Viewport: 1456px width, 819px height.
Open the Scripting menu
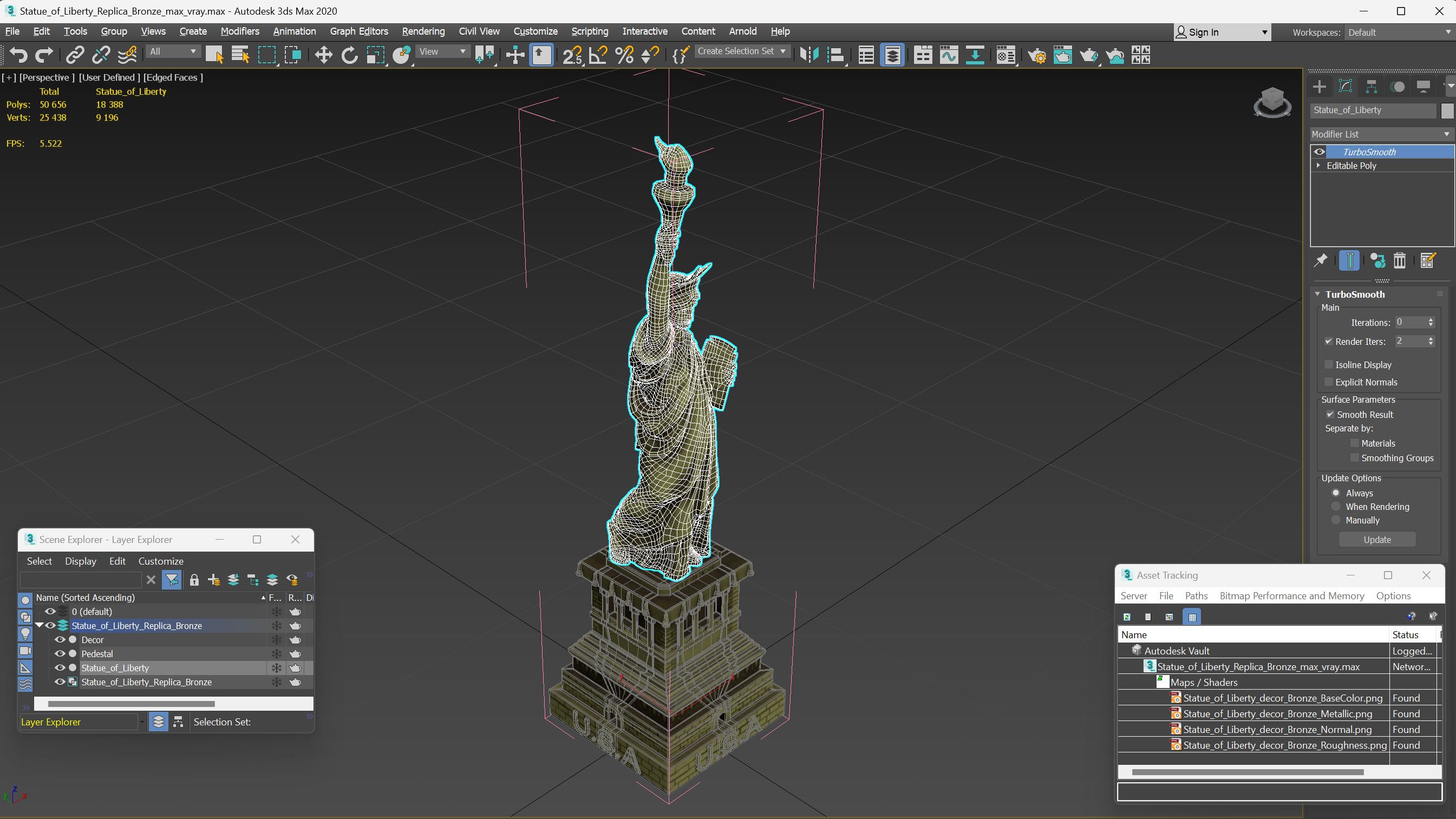pos(590,31)
